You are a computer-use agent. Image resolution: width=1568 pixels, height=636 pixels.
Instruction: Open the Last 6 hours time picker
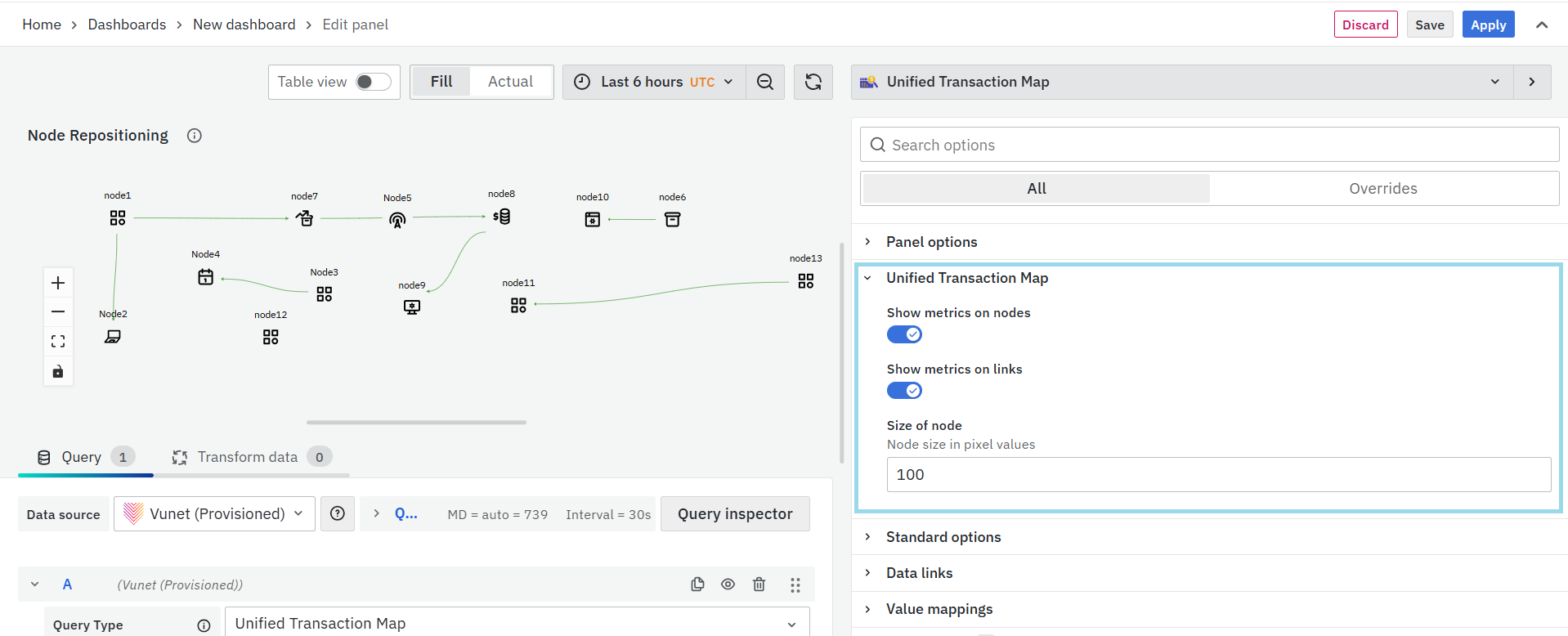pyautogui.click(x=654, y=82)
